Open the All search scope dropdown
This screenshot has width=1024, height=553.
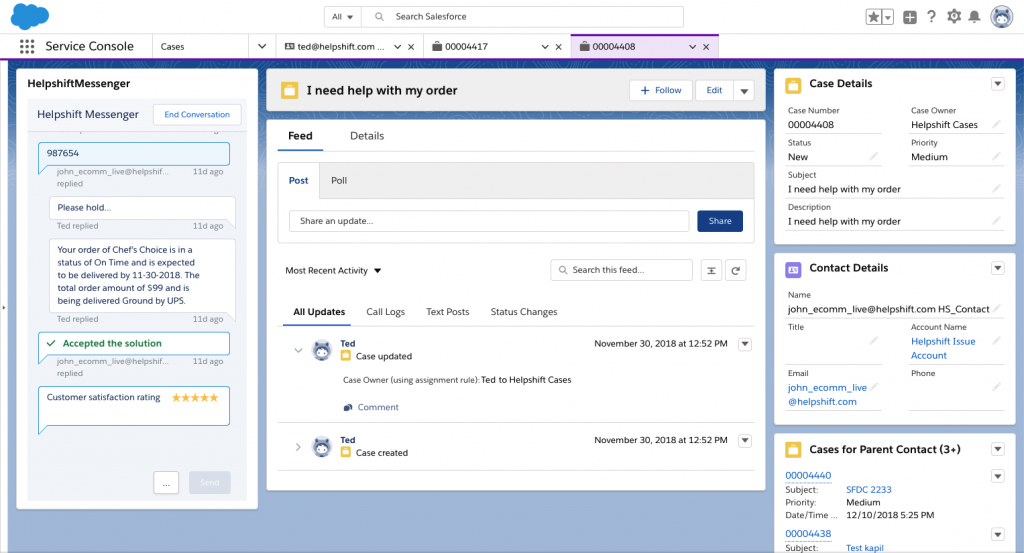[x=342, y=16]
